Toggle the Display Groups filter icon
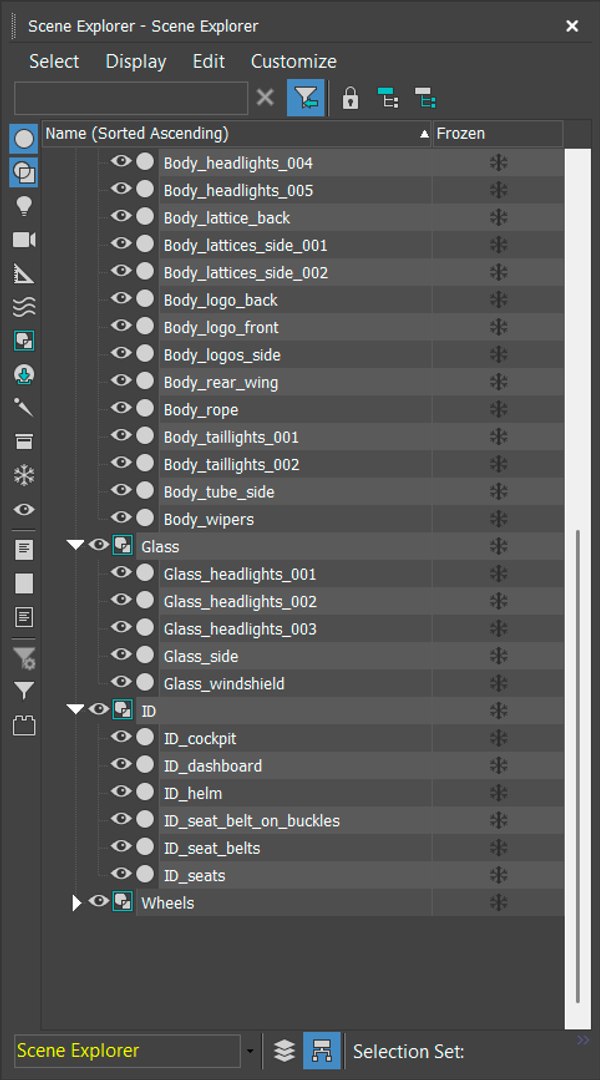Viewport: 600px width, 1080px height. [x=24, y=341]
